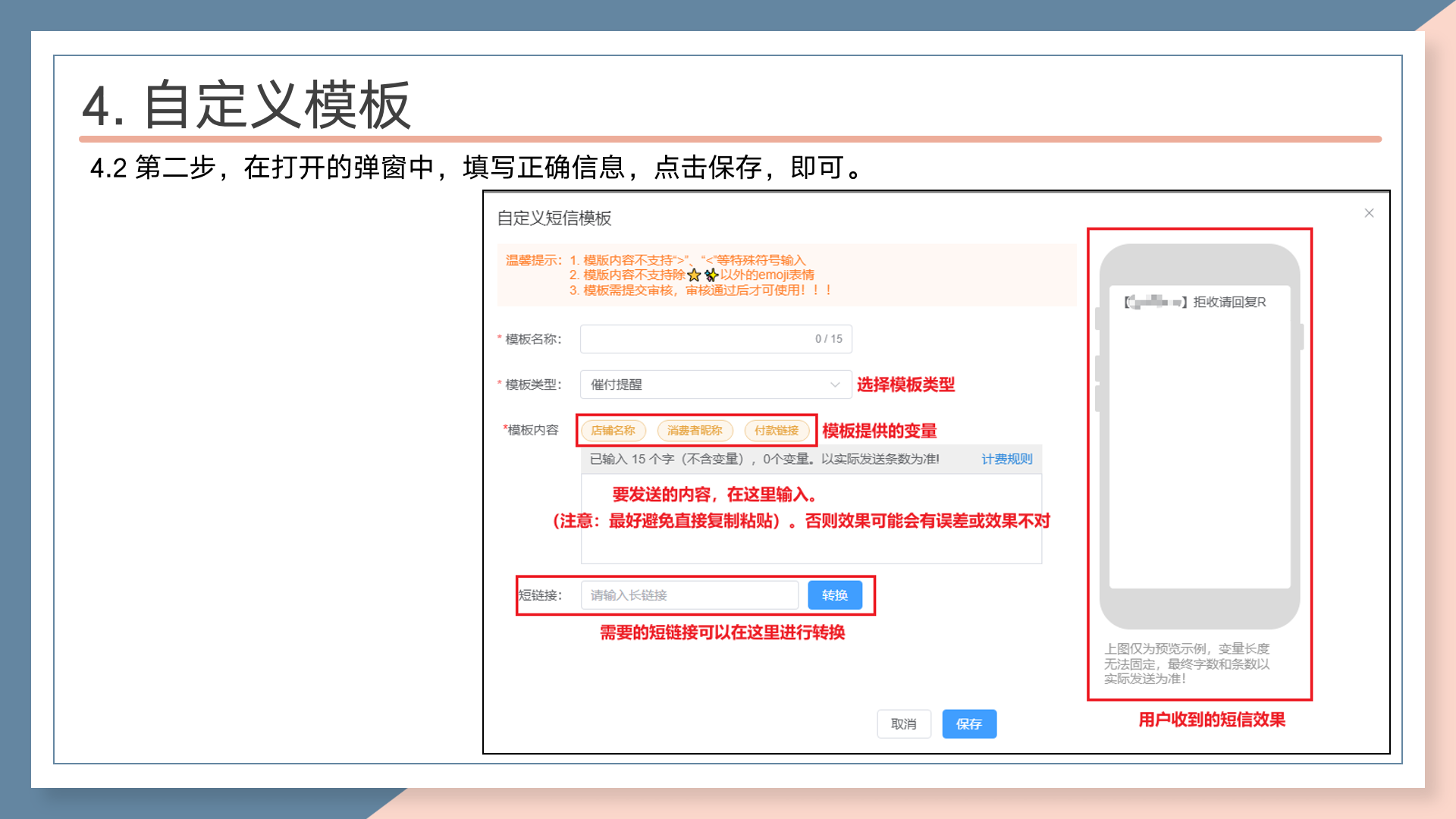Viewport: 1456px width, 819px height.
Task: Click the sparkle star emoji in tips
Action: pyautogui.click(x=711, y=275)
